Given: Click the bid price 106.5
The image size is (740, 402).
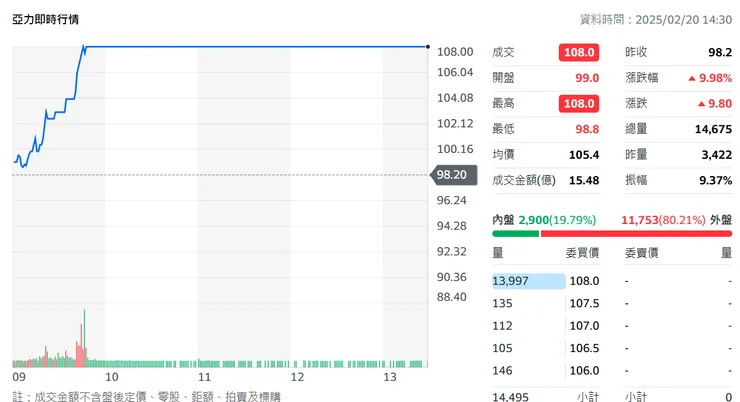Looking at the screenshot, I should click(584, 348).
